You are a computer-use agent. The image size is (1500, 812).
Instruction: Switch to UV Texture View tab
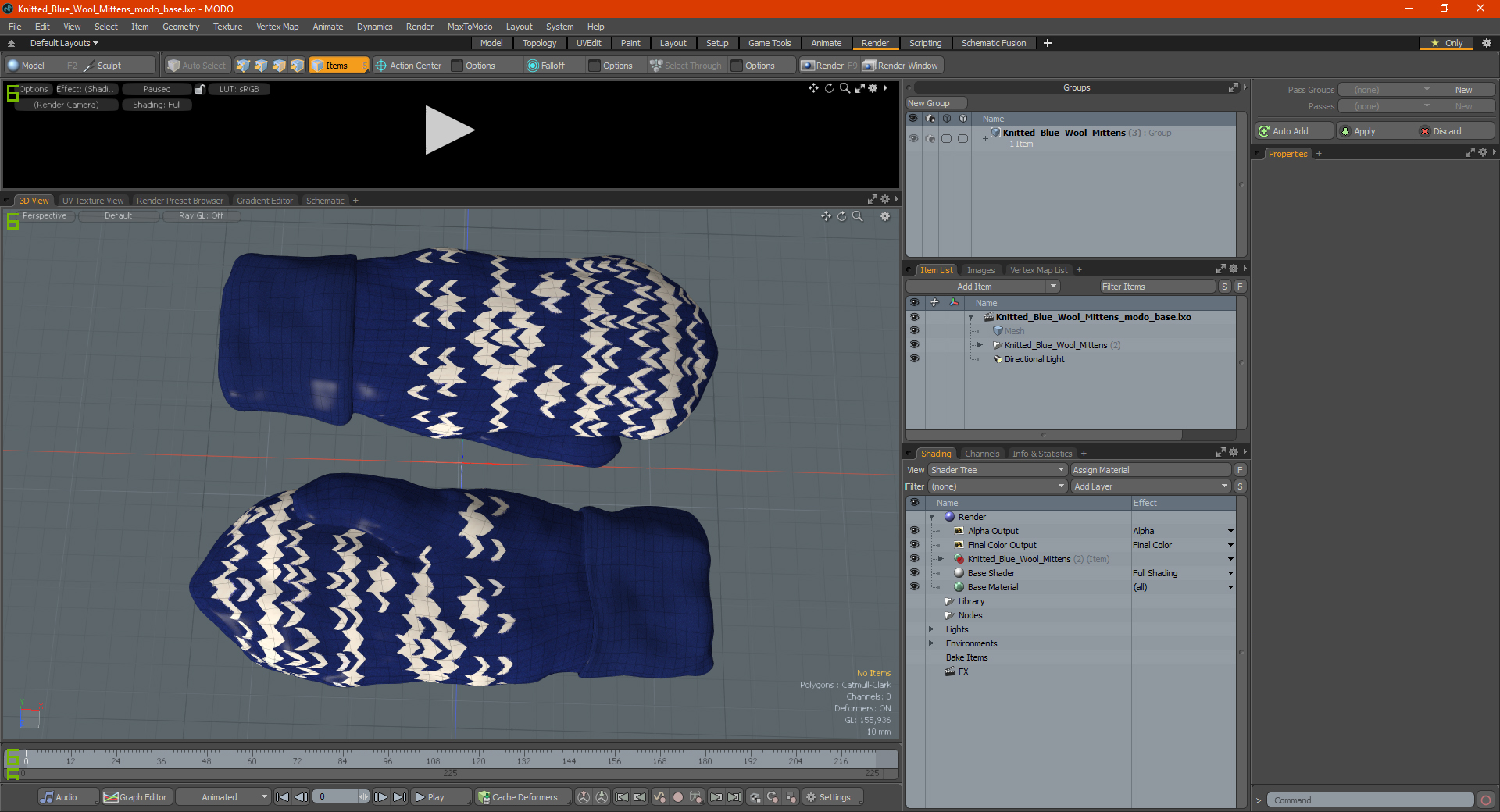pyautogui.click(x=93, y=201)
